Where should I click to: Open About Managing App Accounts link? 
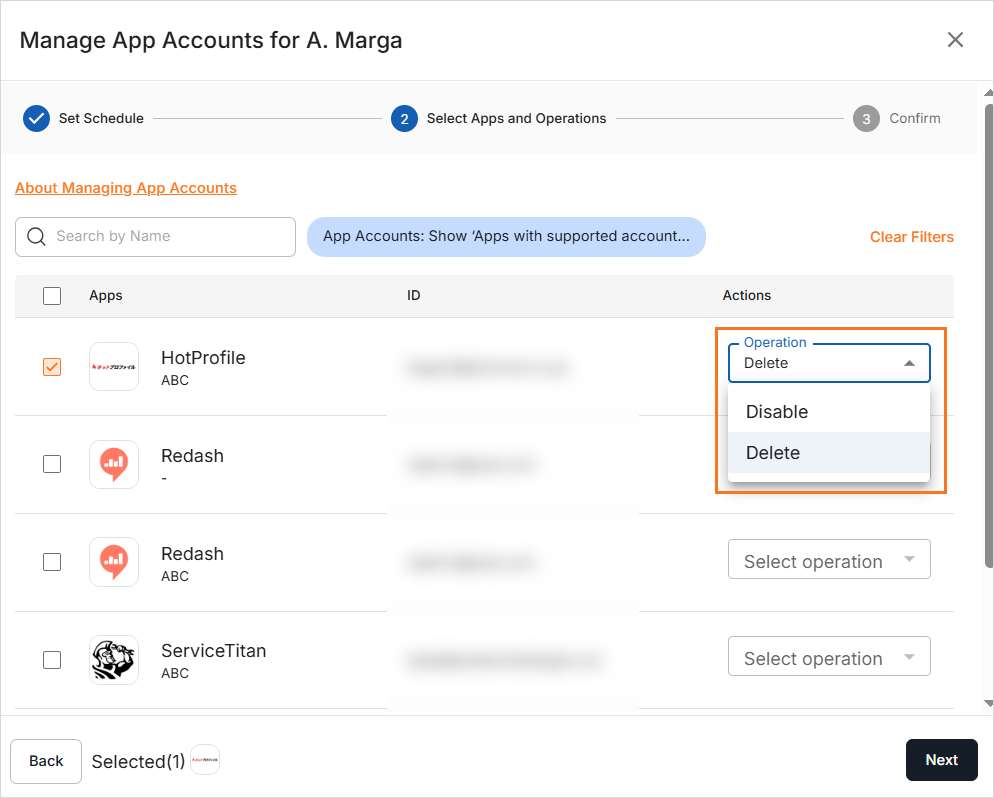126,188
